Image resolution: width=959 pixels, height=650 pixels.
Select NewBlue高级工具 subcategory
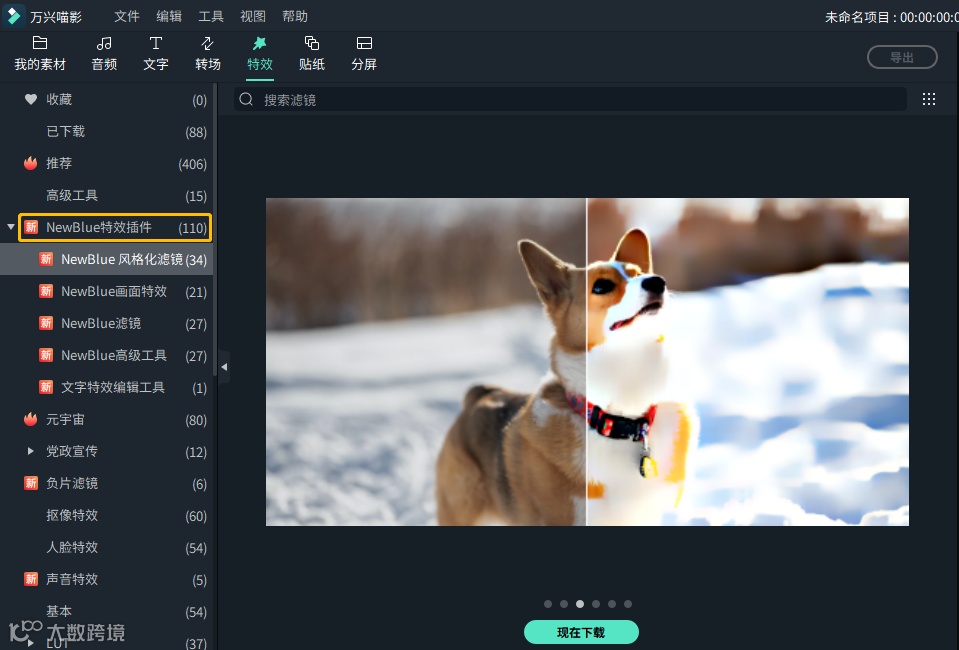106,355
